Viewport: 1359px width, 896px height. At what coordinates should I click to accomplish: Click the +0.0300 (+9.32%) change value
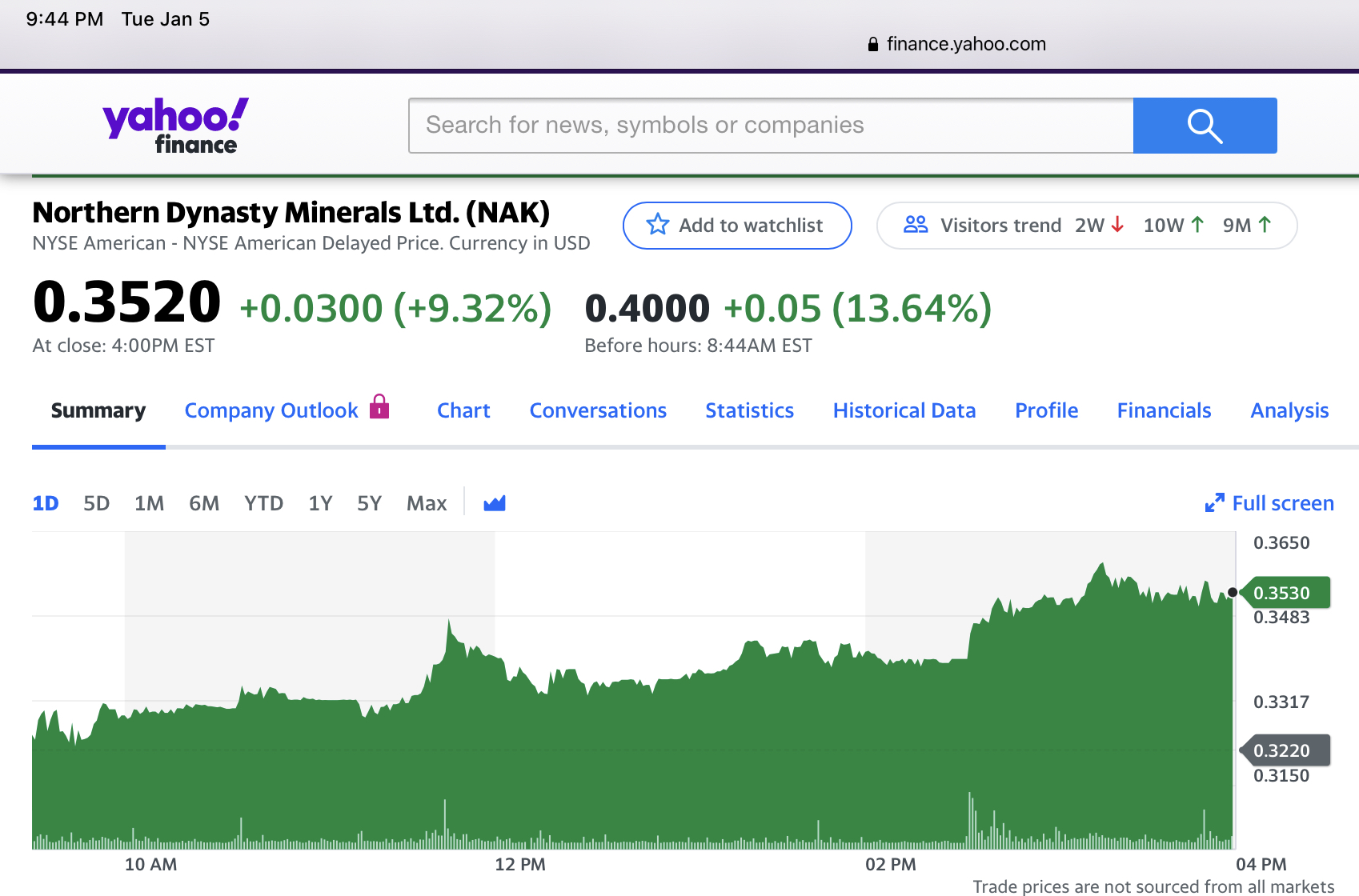pyautogui.click(x=395, y=308)
